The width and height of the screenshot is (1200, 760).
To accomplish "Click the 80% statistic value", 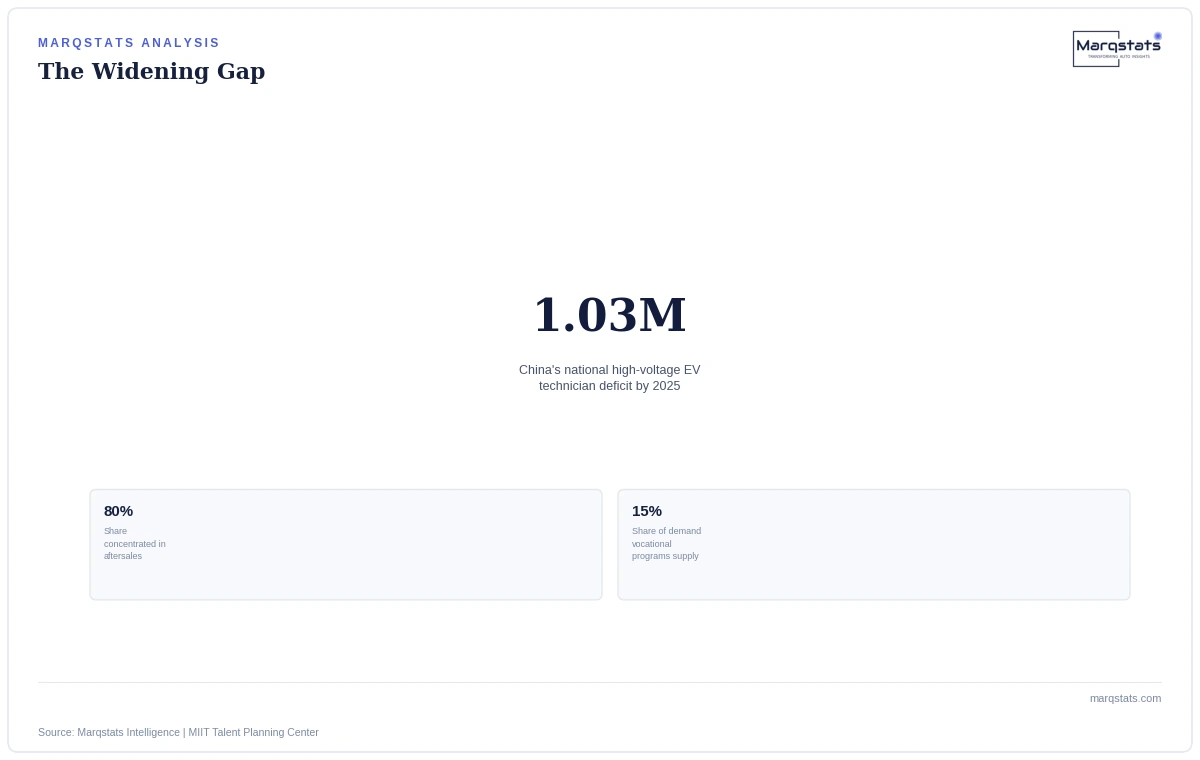I will point(118,511).
